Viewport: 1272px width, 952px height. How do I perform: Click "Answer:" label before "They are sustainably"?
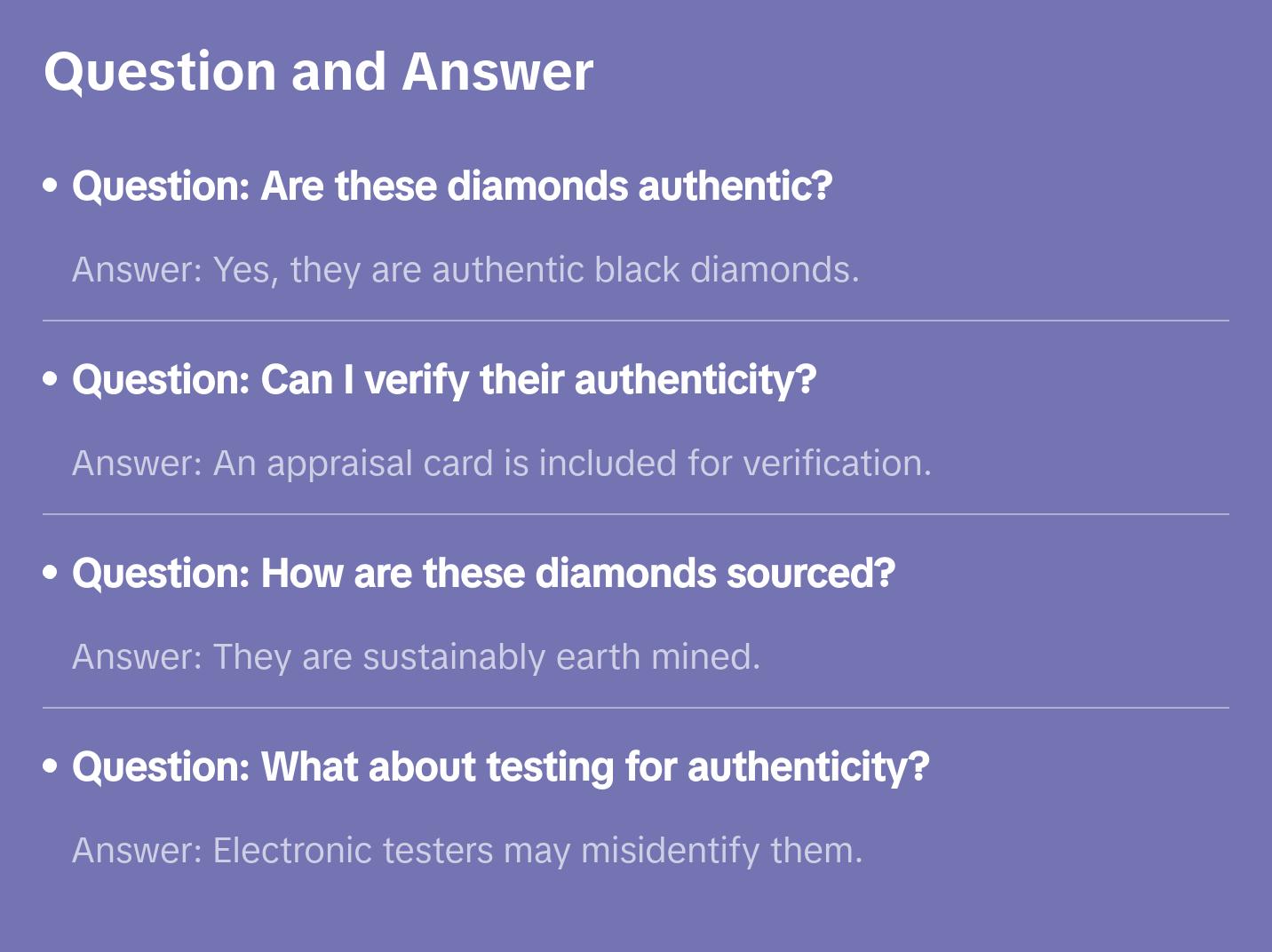pos(138,657)
